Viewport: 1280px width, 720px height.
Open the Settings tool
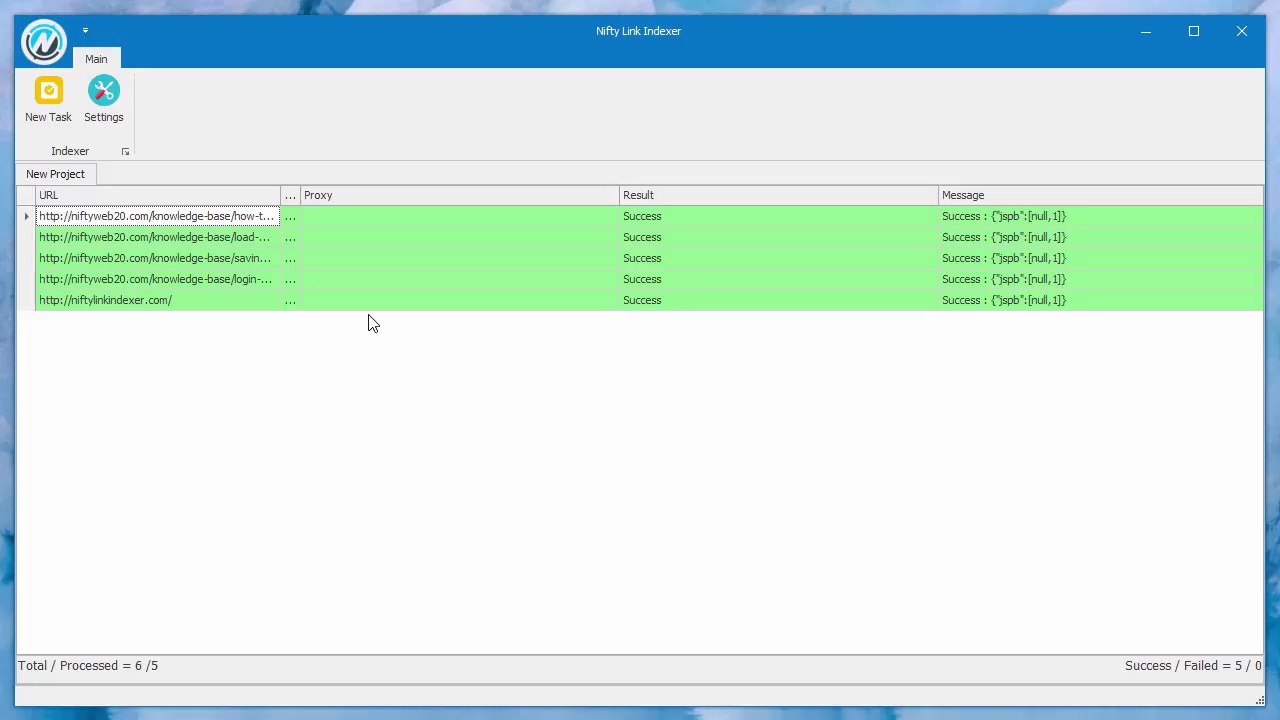(103, 100)
